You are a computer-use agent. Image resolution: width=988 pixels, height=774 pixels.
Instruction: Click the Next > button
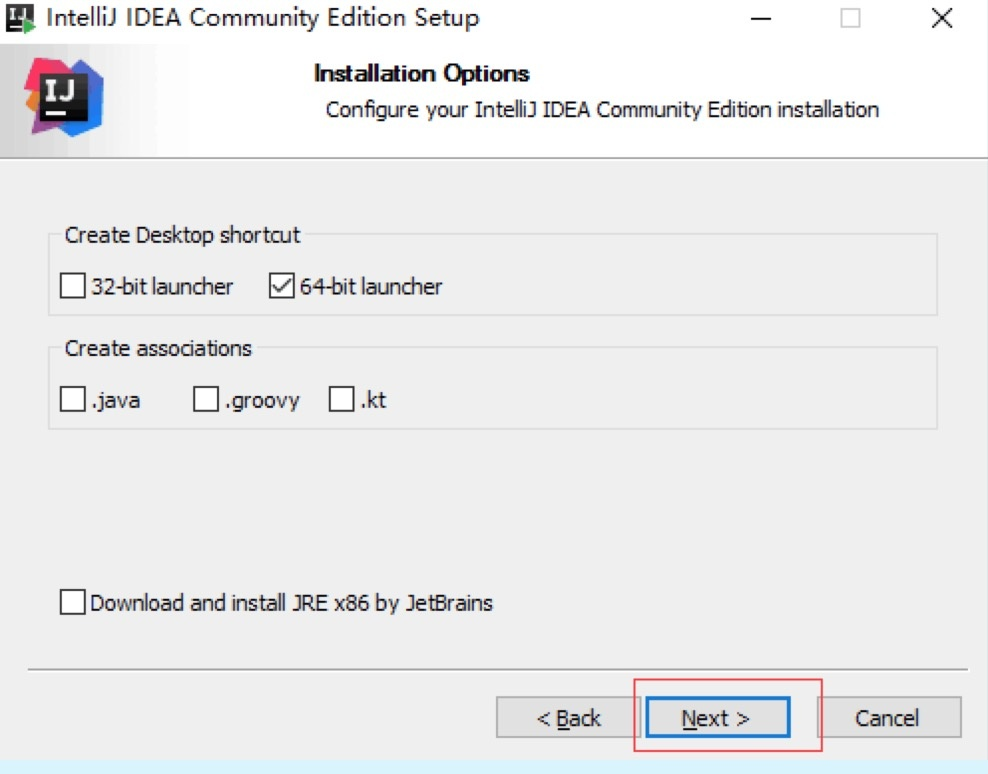click(x=718, y=717)
